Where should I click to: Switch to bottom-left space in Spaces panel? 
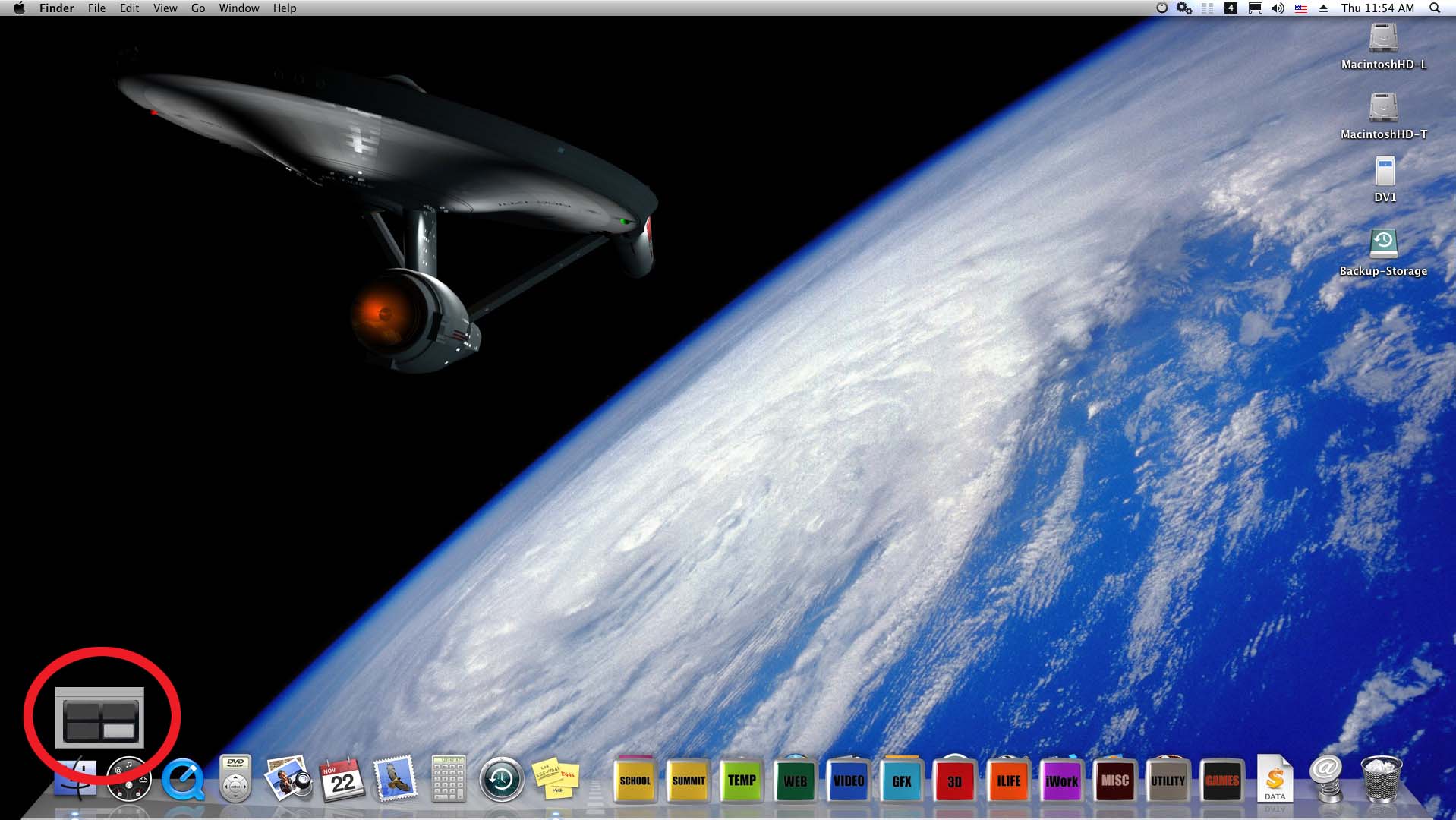click(x=81, y=731)
